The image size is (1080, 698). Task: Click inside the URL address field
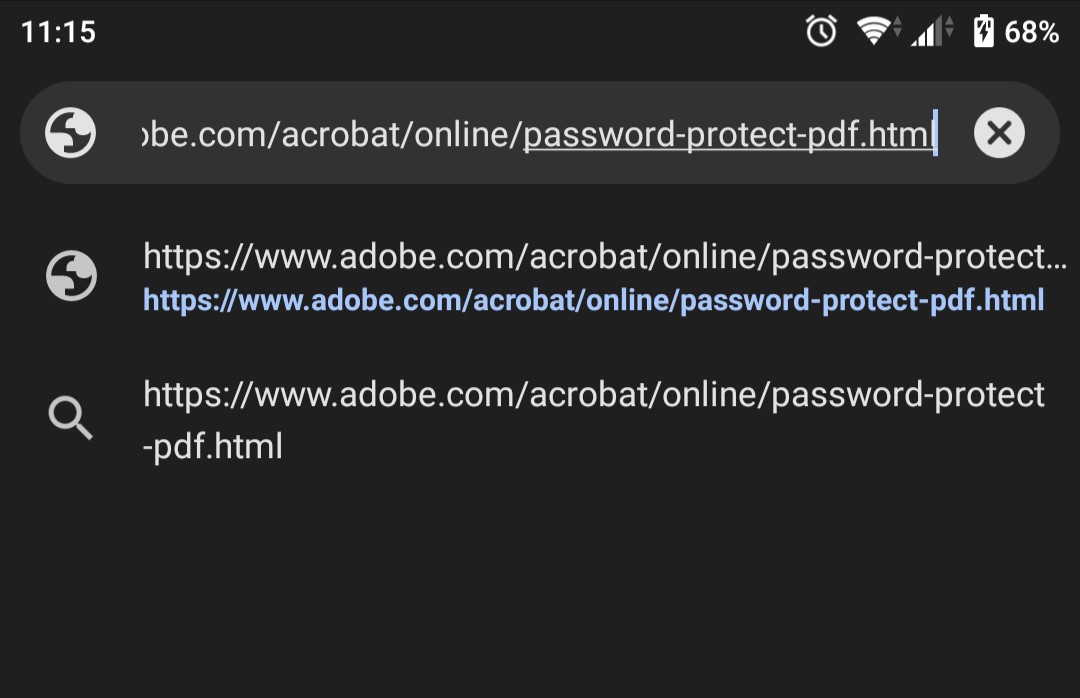point(539,133)
